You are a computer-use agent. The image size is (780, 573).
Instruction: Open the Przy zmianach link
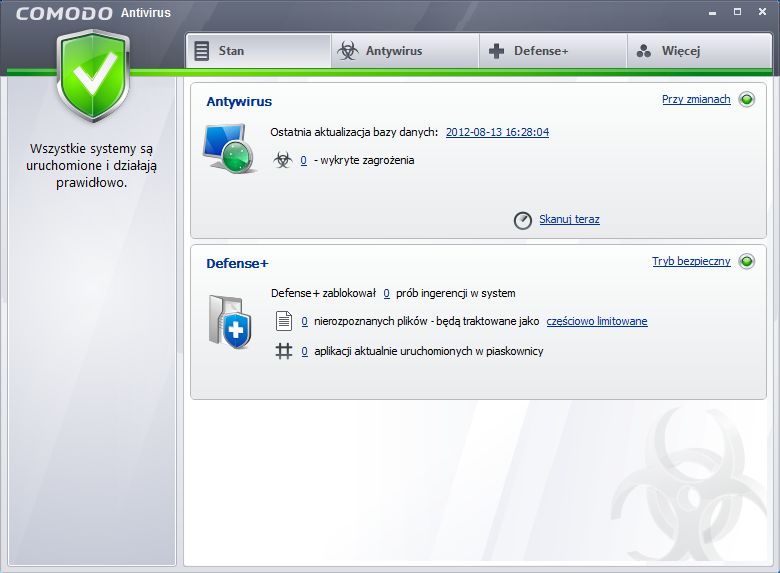(696, 99)
